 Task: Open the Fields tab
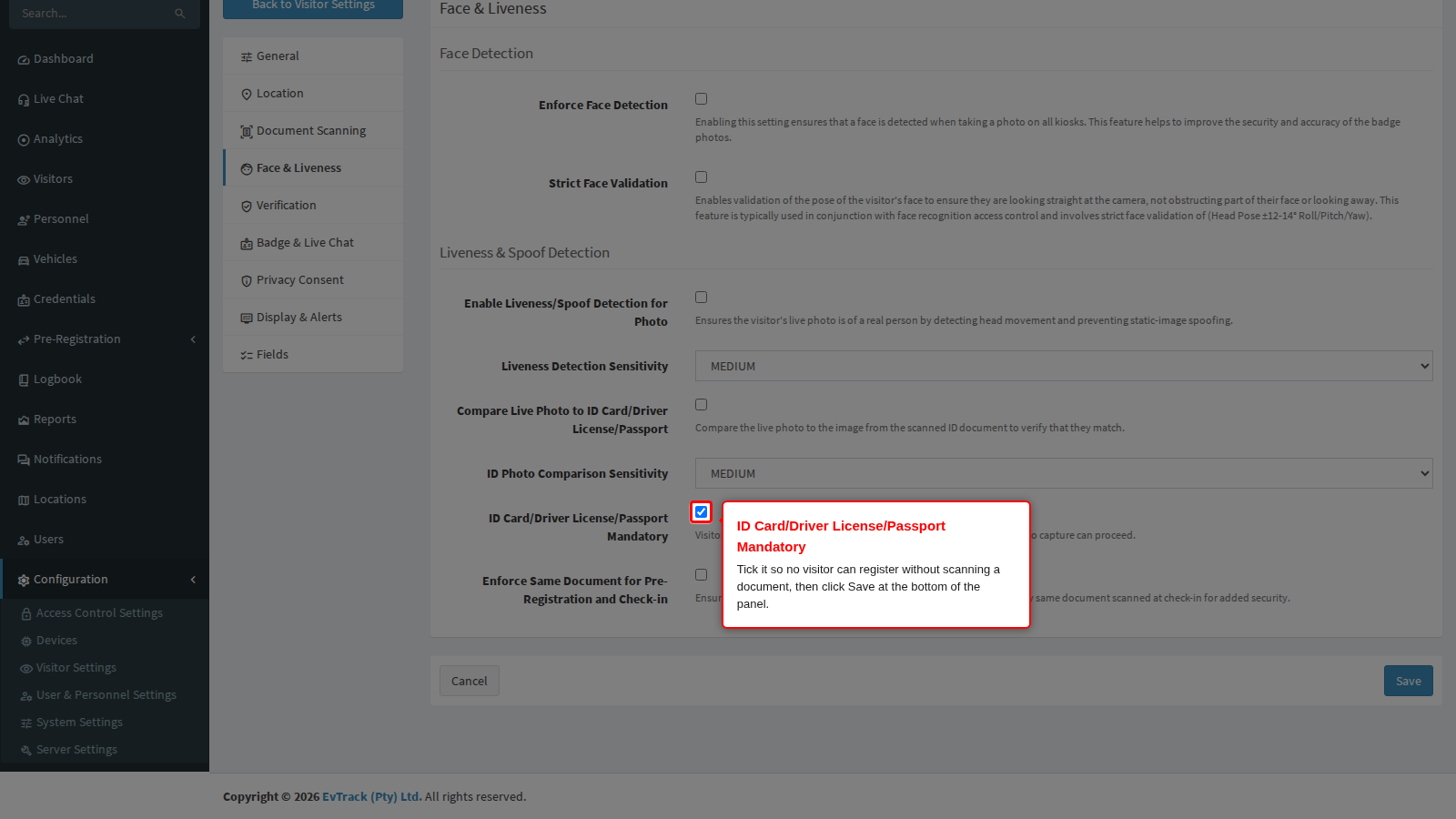pos(313,354)
